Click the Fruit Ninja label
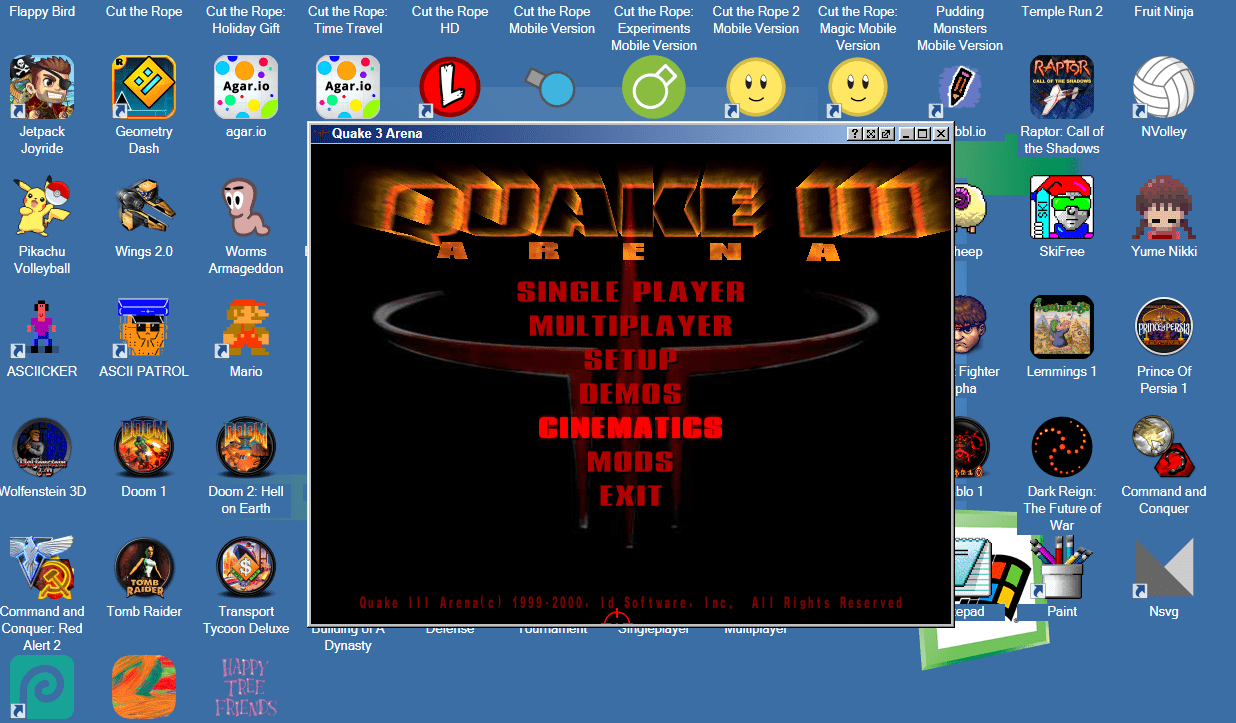This screenshot has height=723, width=1236. (1164, 12)
